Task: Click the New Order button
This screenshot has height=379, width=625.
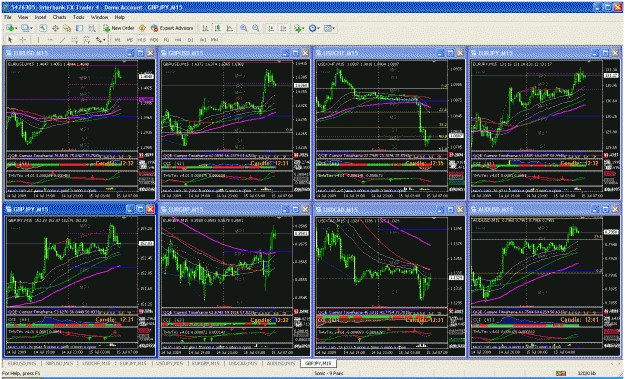Action: click(119, 28)
